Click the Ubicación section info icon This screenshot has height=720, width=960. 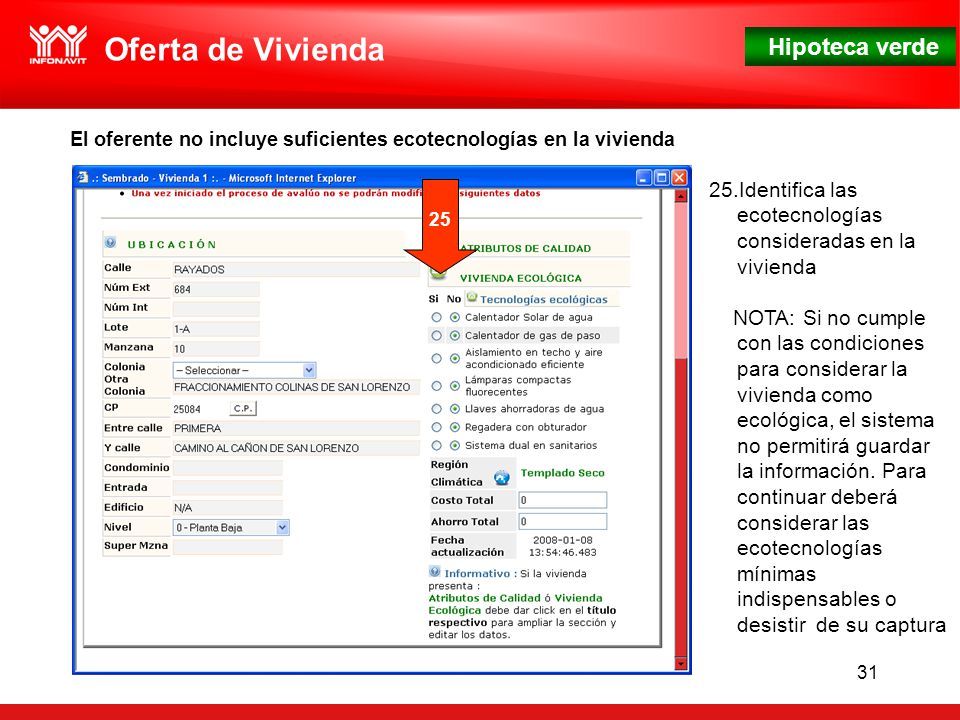(110, 242)
